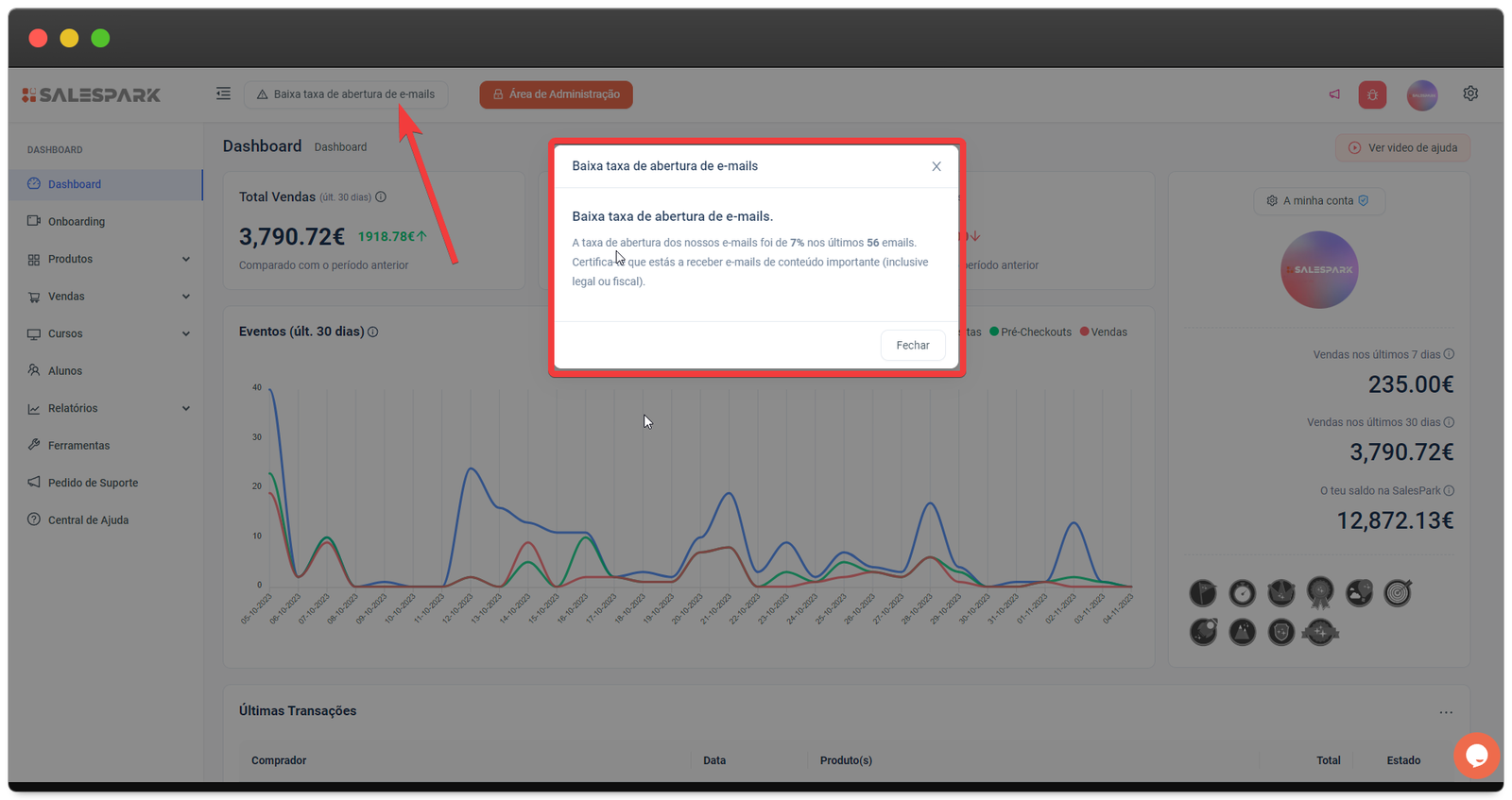Open the settings gear icon

coord(1470,94)
